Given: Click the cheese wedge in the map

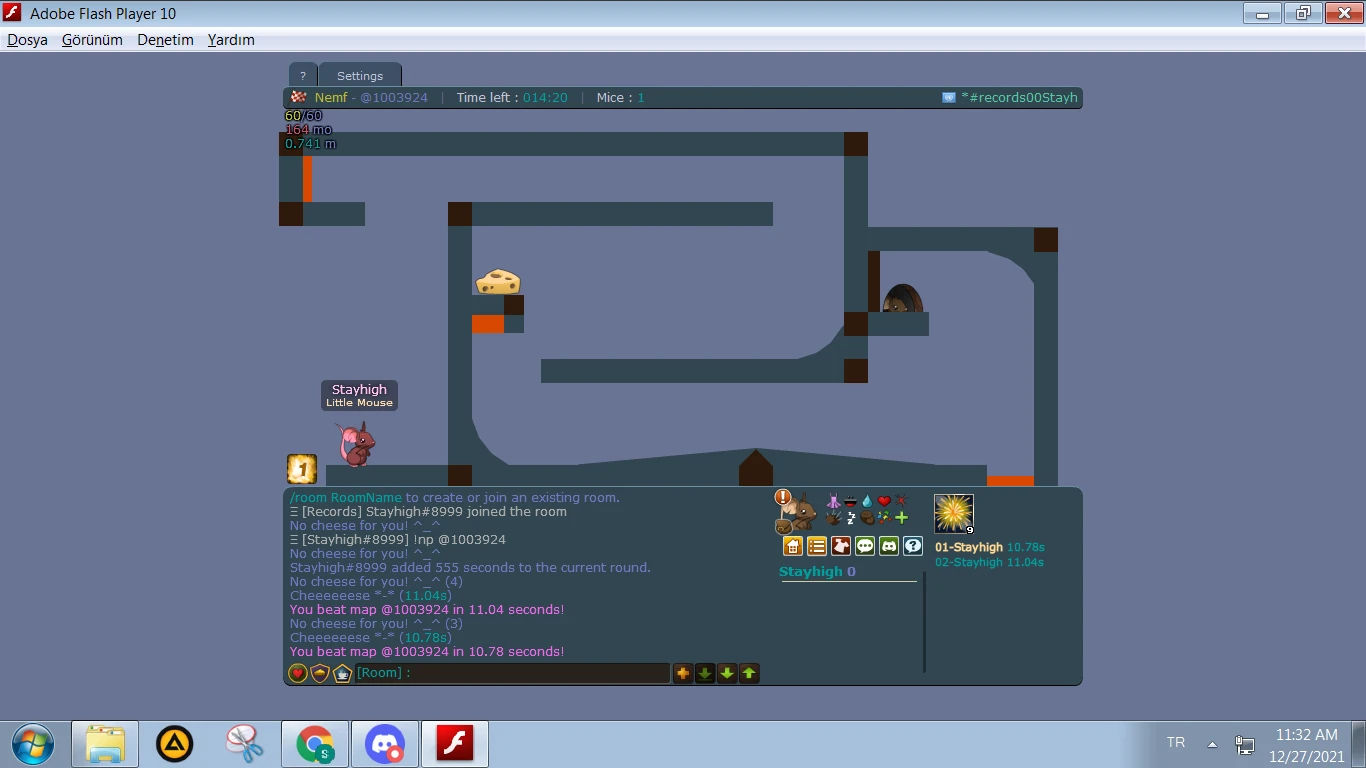Looking at the screenshot, I should click(x=498, y=281).
